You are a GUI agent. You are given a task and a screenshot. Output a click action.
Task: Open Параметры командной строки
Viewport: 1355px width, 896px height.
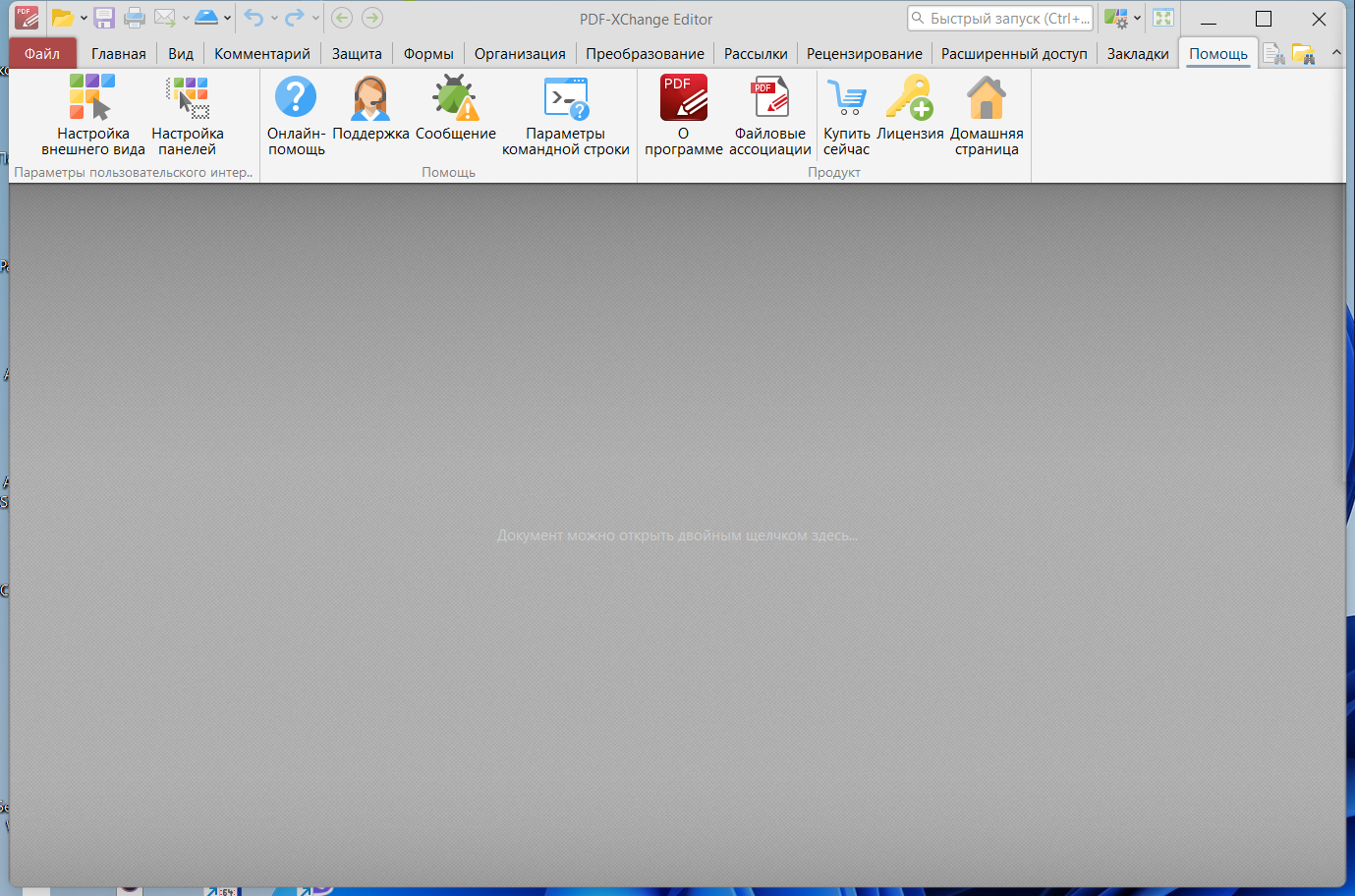[x=566, y=114]
